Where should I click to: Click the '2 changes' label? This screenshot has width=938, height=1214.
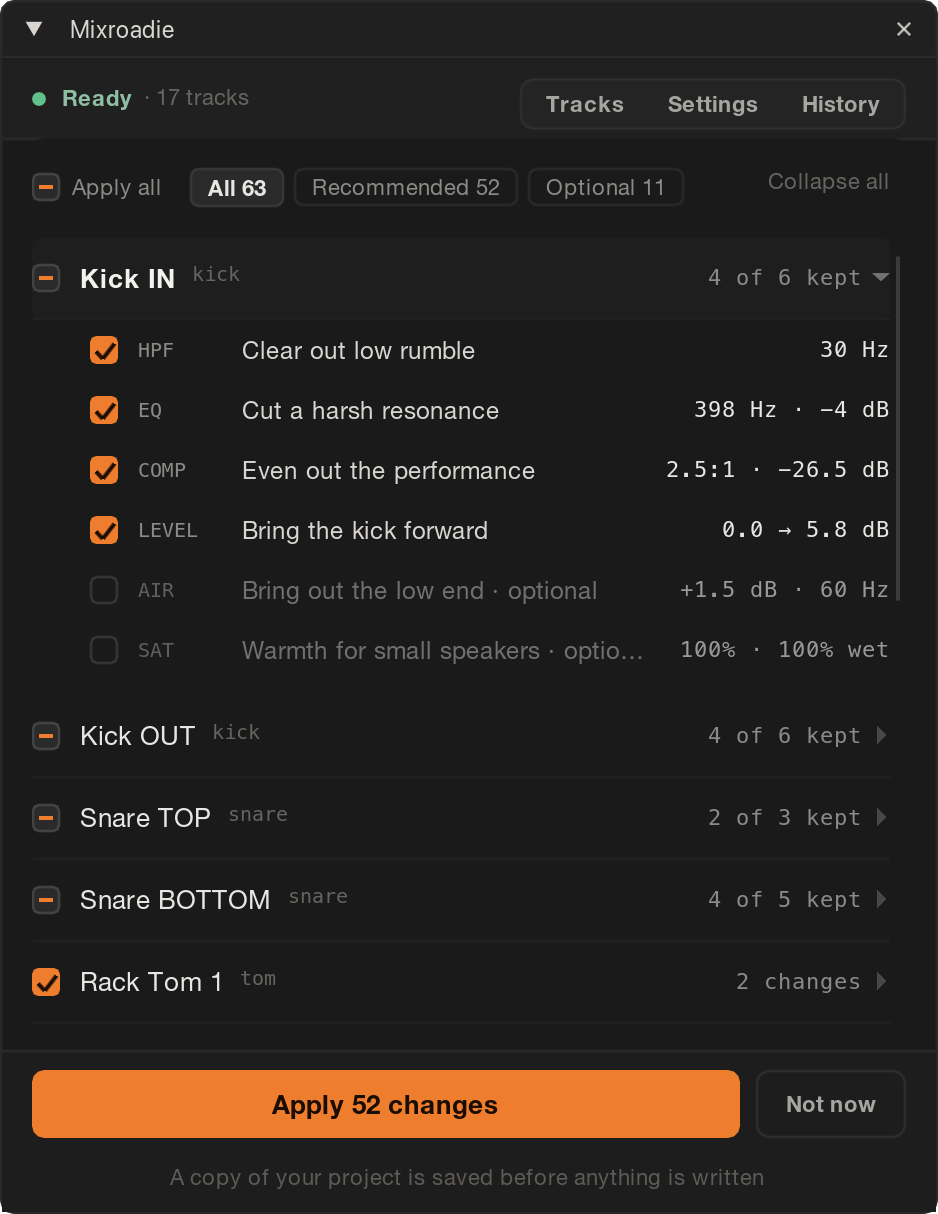pos(798,982)
